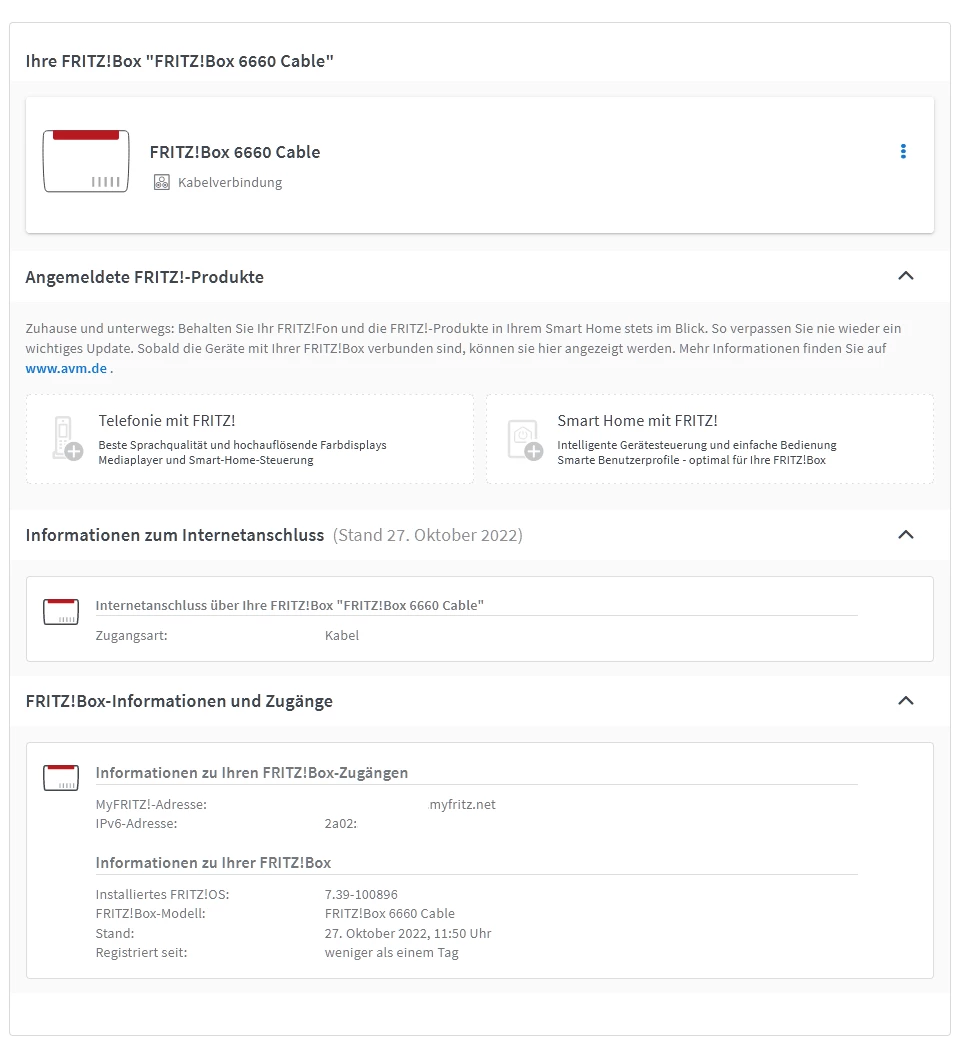Viewport: 959px width, 1055px height.
Task: Click the FRITZ!Box 6660 Cable device title
Action: click(235, 152)
